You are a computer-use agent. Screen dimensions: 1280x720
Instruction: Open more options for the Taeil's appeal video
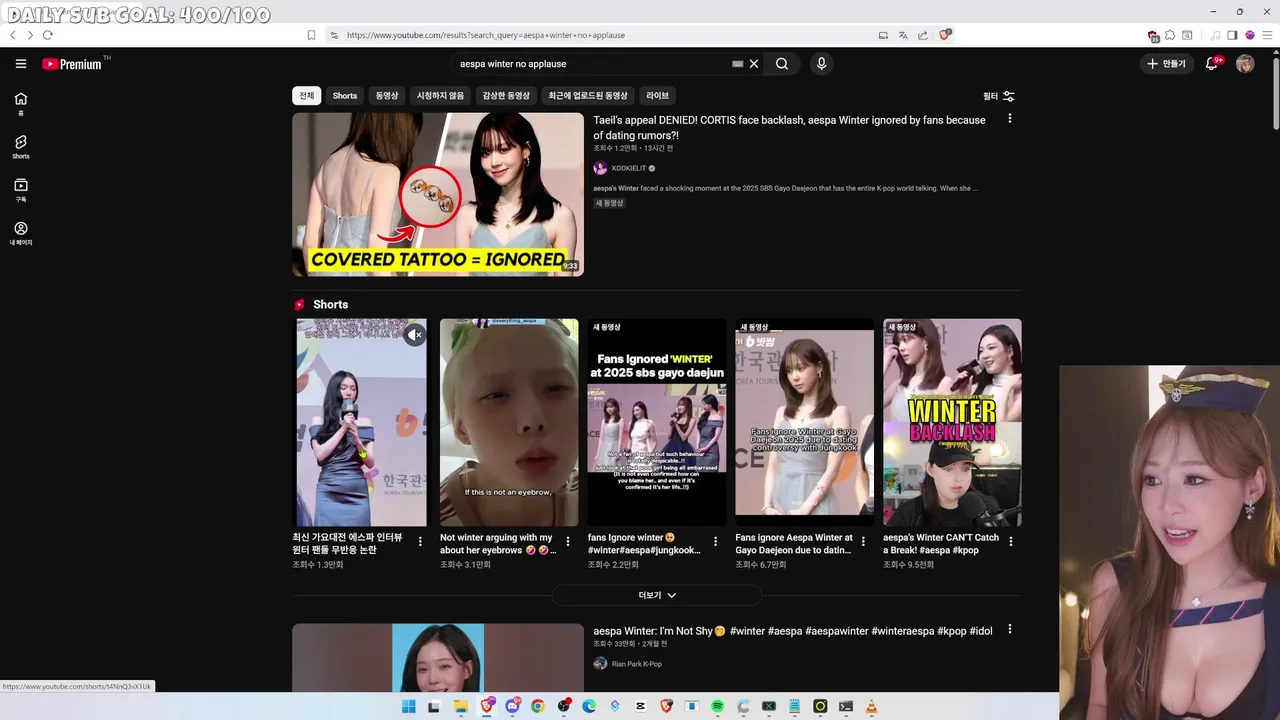point(1009,119)
